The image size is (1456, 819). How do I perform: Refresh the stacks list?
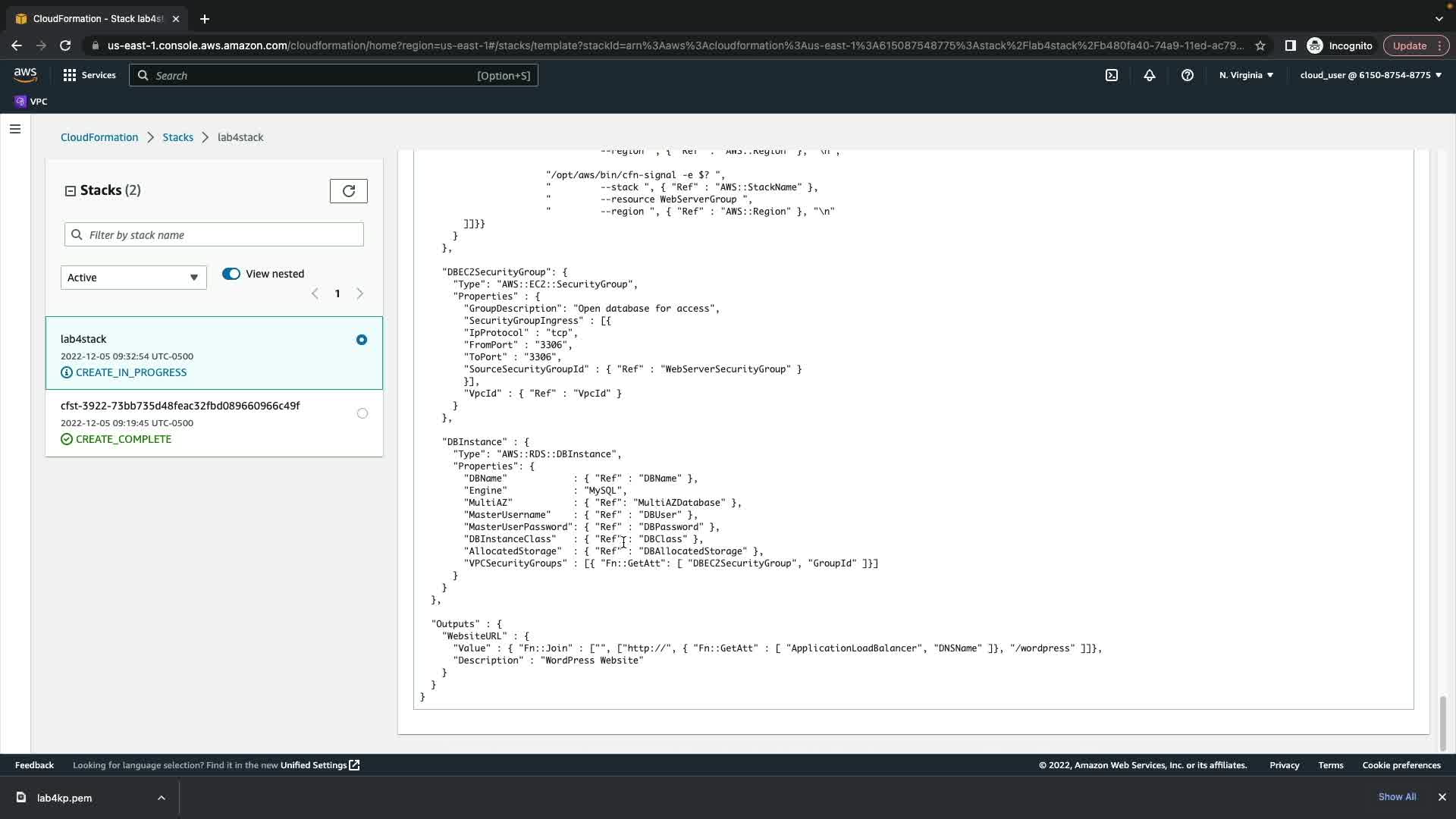coord(349,191)
